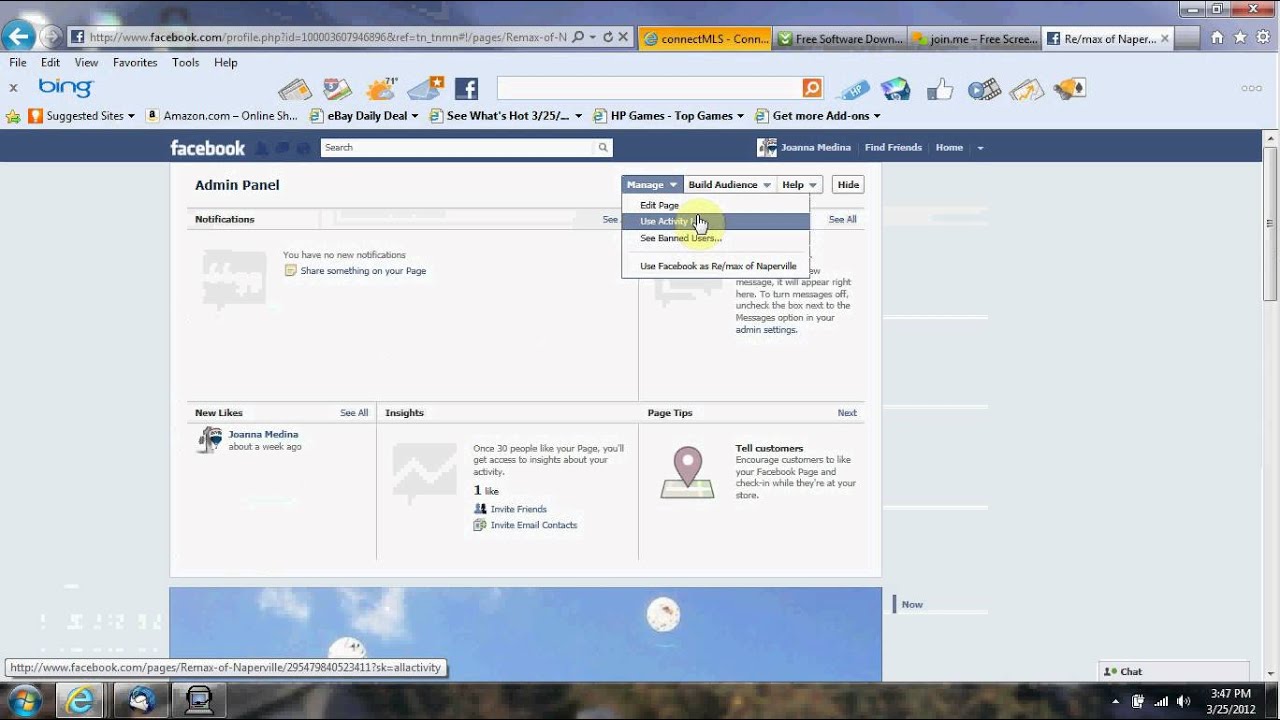Click Share something on your Page
This screenshot has height=720, width=1280.
[x=363, y=271]
